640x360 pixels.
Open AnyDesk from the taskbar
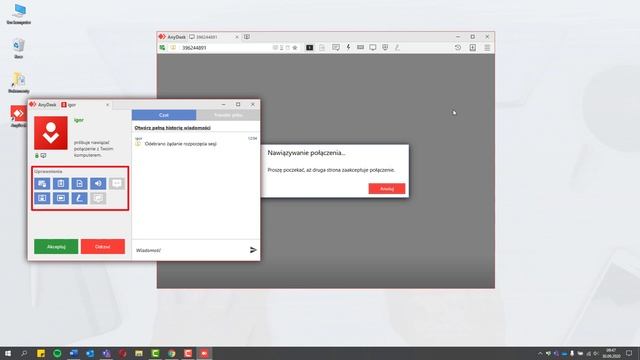(204, 353)
